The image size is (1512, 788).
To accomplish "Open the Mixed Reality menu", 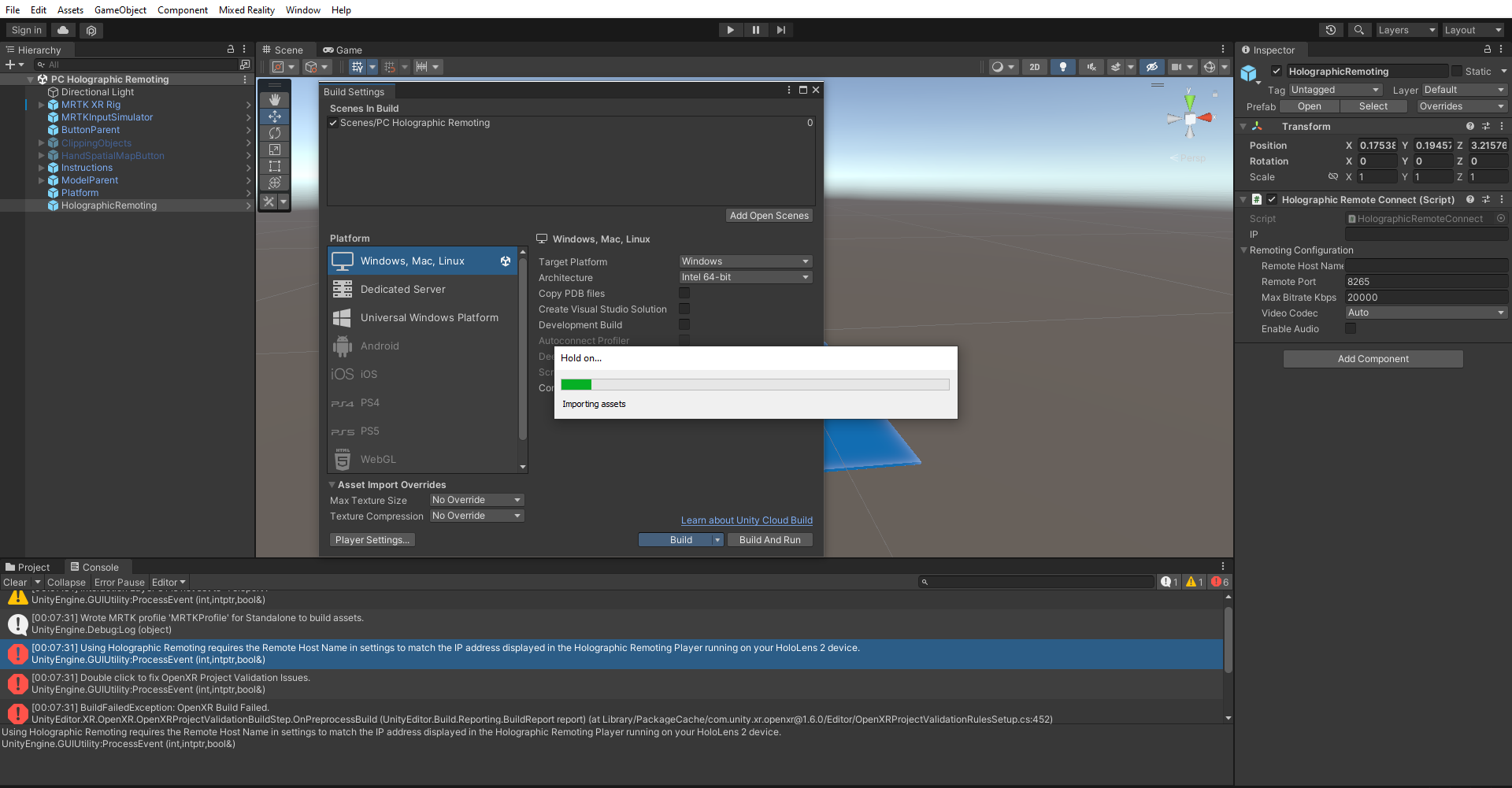I will click(x=246, y=9).
